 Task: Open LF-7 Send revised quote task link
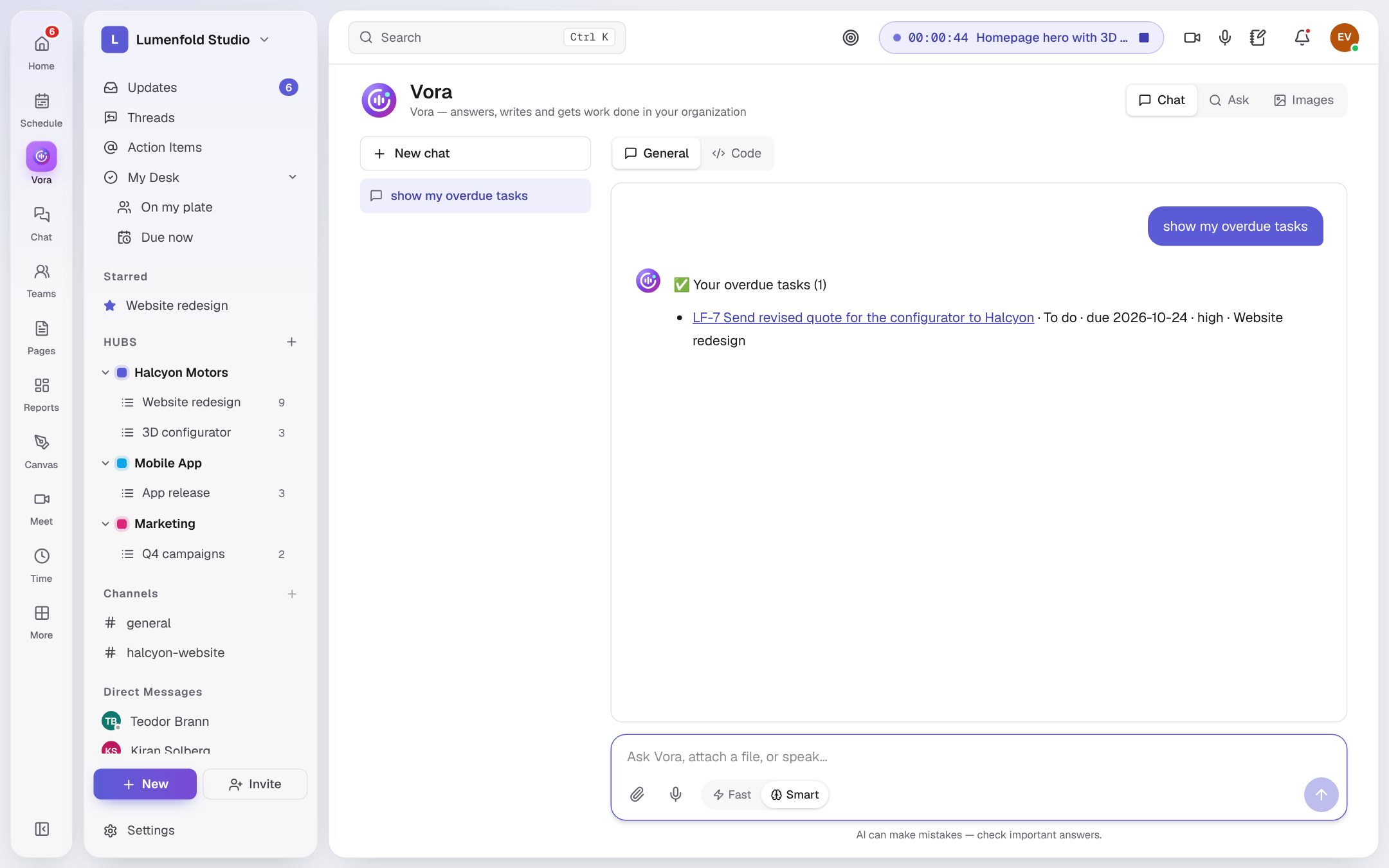point(863,317)
